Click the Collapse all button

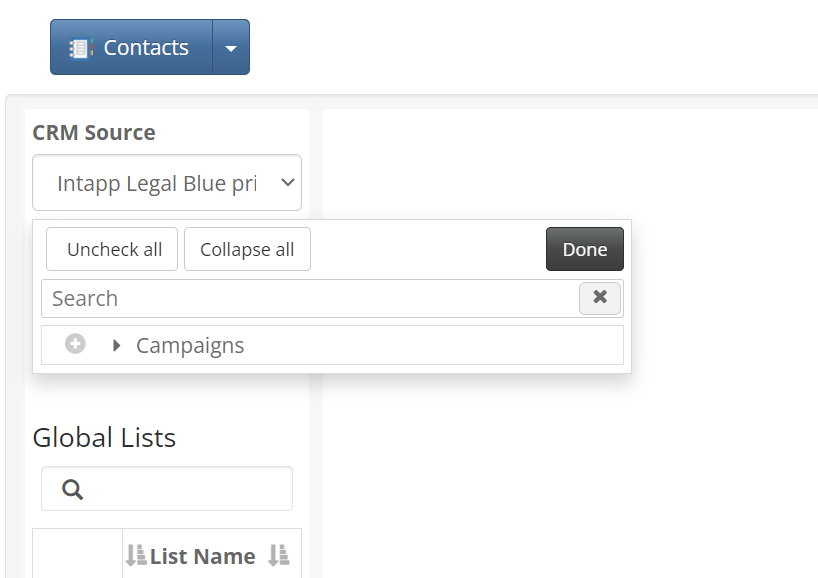(247, 249)
